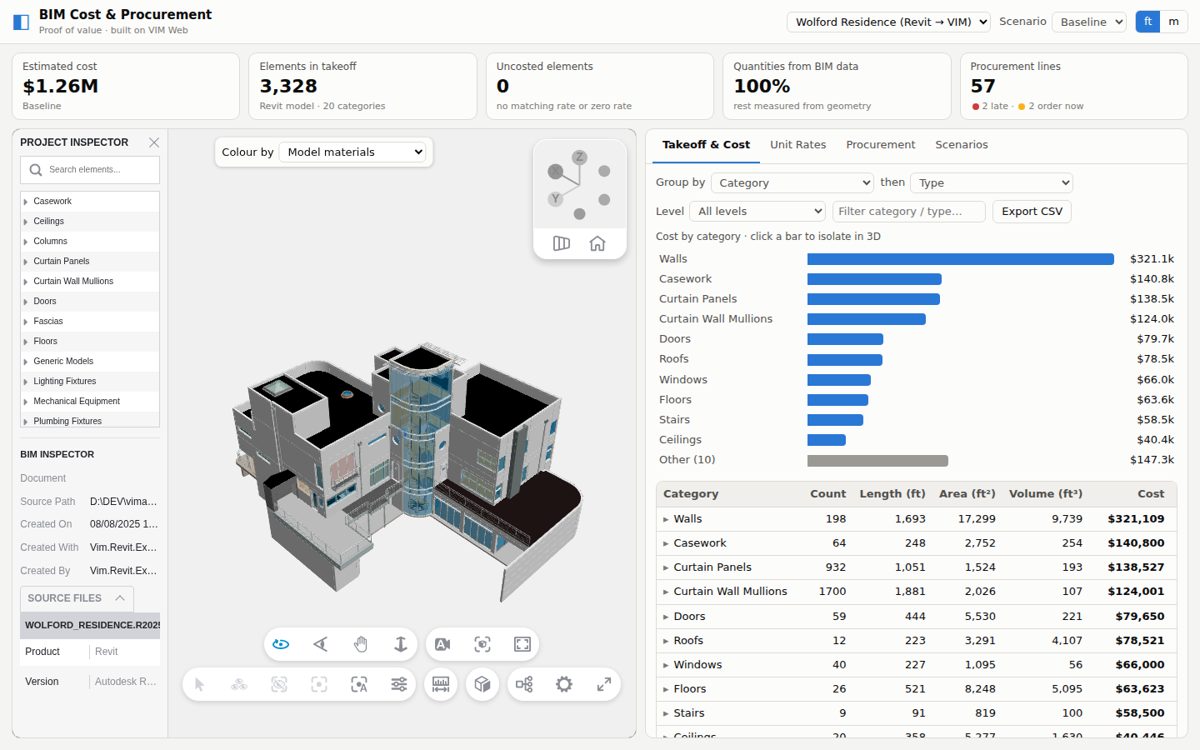Click the Procurement lines summary card
Screen dimensions: 1200x750
click(x=1073, y=86)
